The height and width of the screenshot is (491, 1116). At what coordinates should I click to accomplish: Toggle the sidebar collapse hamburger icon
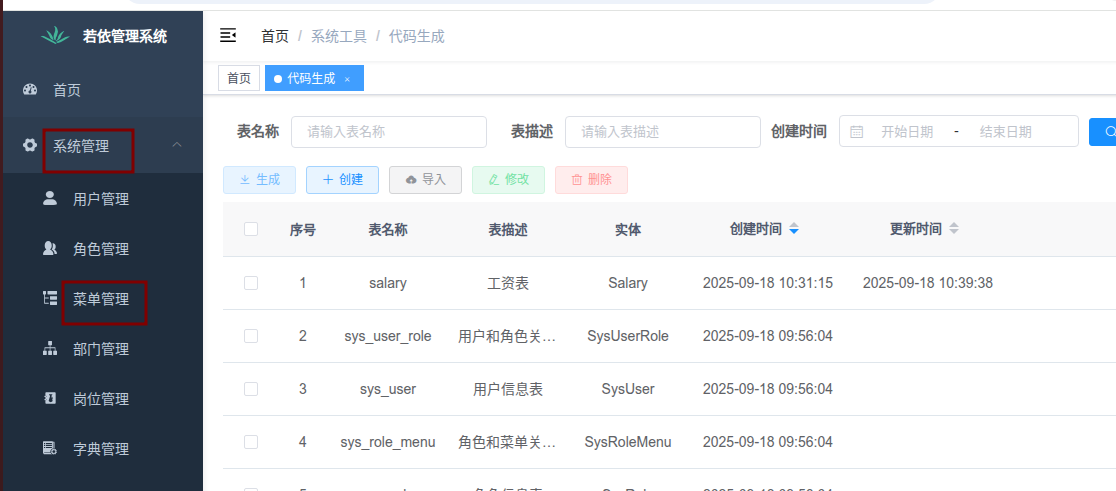[228, 36]
